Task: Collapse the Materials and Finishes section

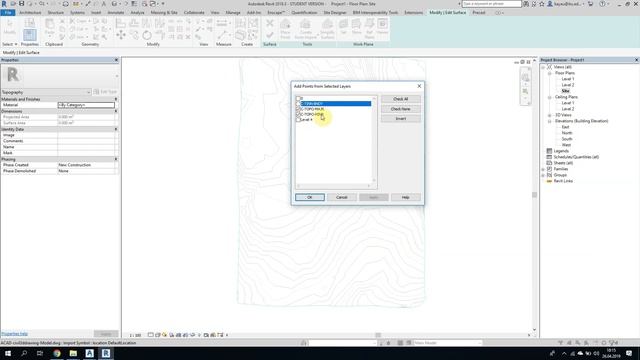Action: coord(116,99)
